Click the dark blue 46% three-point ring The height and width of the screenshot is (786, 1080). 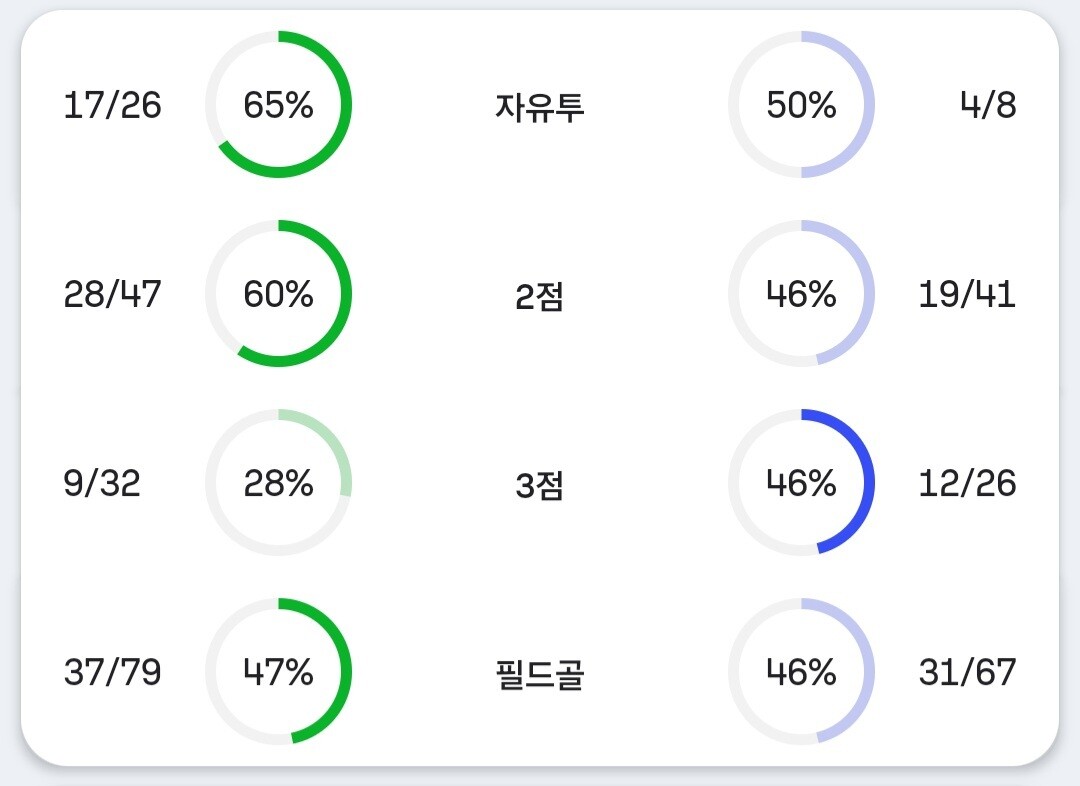tap(801, 483)
